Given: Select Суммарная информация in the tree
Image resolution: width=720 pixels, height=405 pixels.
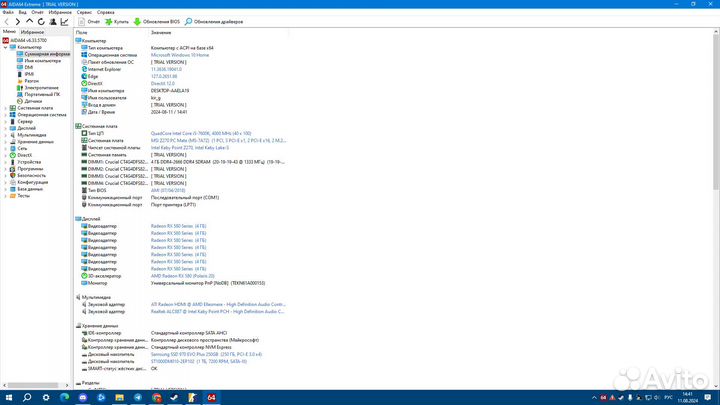Looking at the screenshot, I should click(43, 54).
